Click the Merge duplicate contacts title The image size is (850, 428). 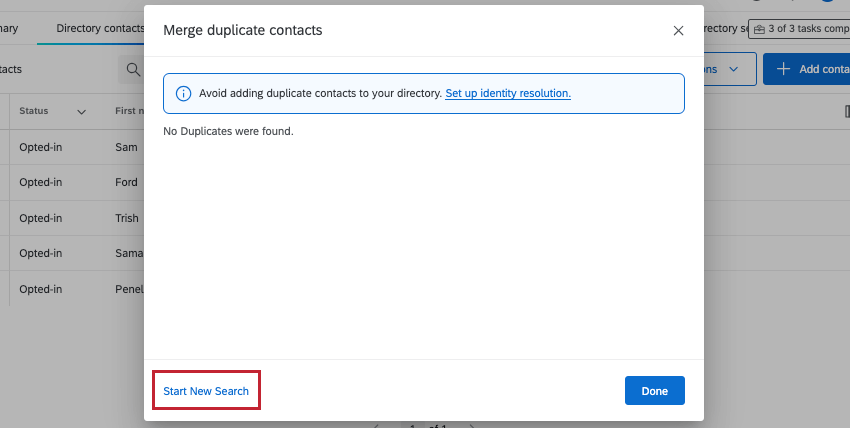tap(243, 31)
